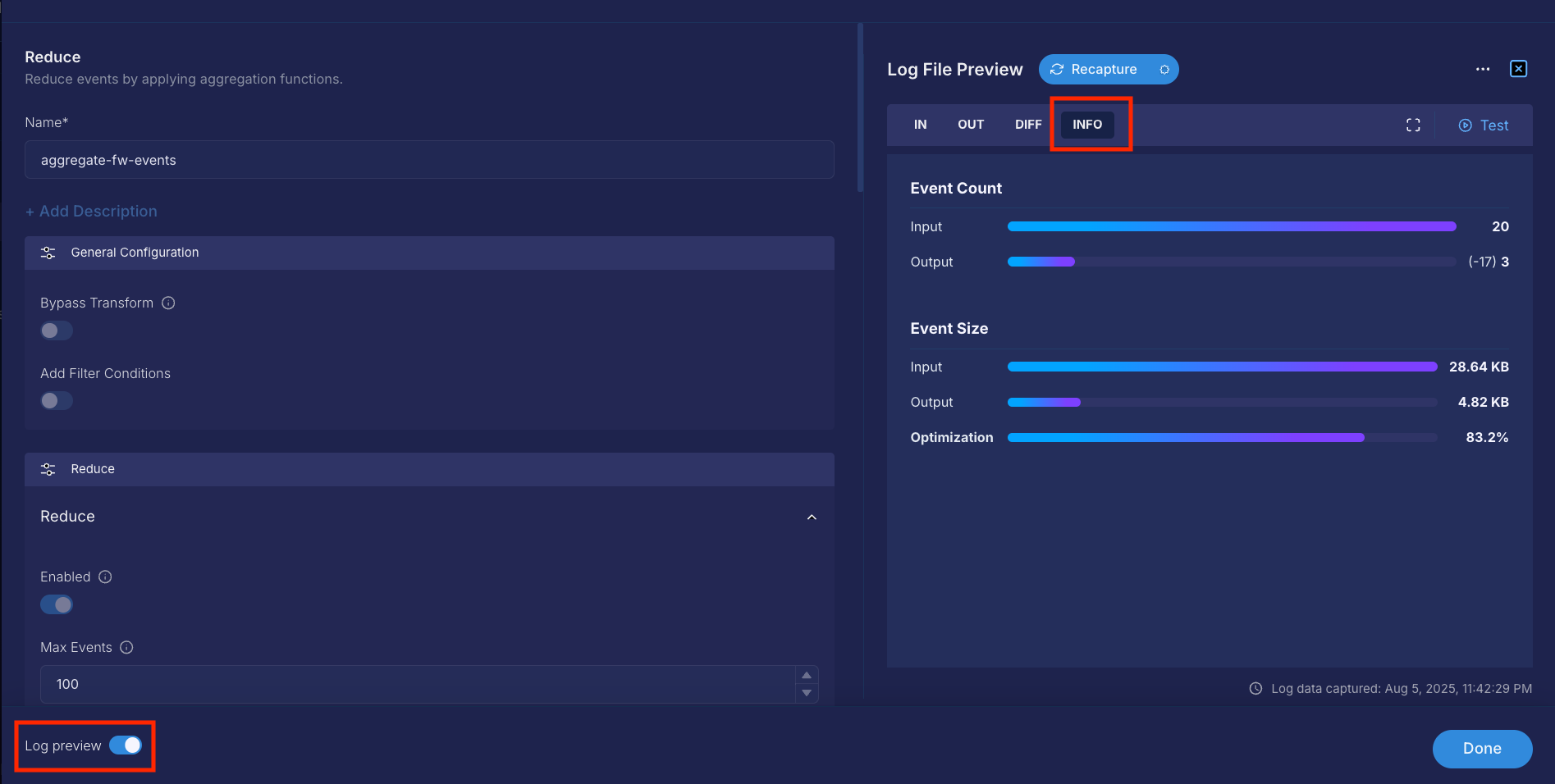1555x784 pixels.
Task: Click the Recapture settings gear icon
Action: (1164, 70)
